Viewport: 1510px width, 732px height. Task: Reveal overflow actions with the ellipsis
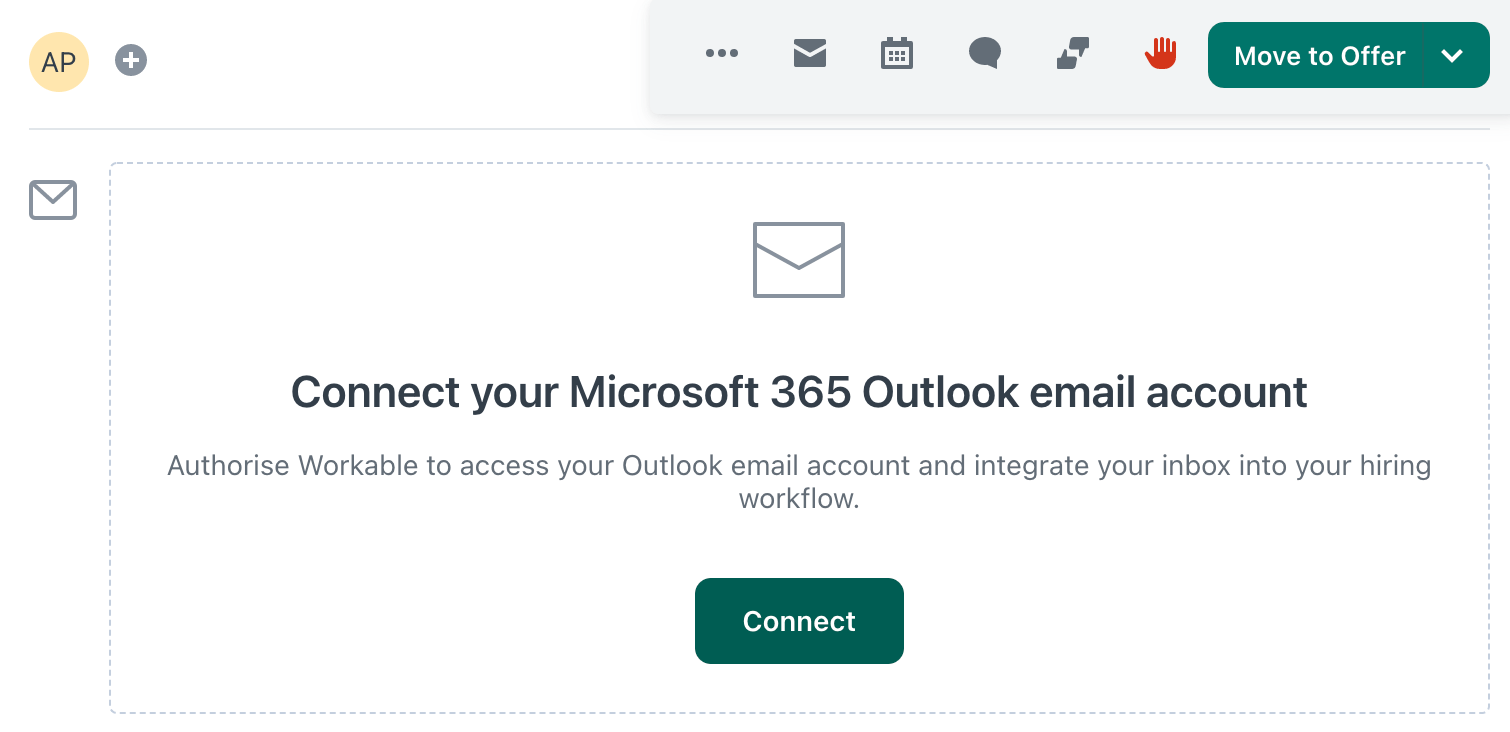point(722,54)
